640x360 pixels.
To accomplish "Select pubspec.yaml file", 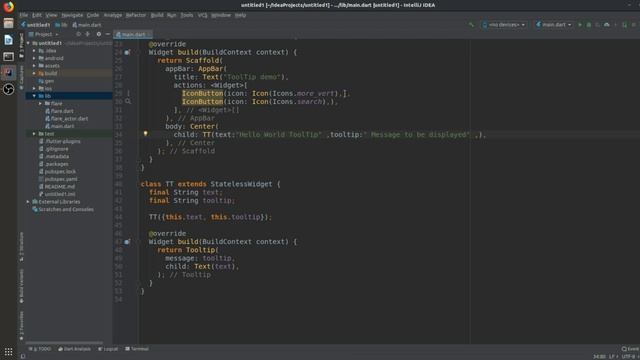I will [x=58, y=179].
